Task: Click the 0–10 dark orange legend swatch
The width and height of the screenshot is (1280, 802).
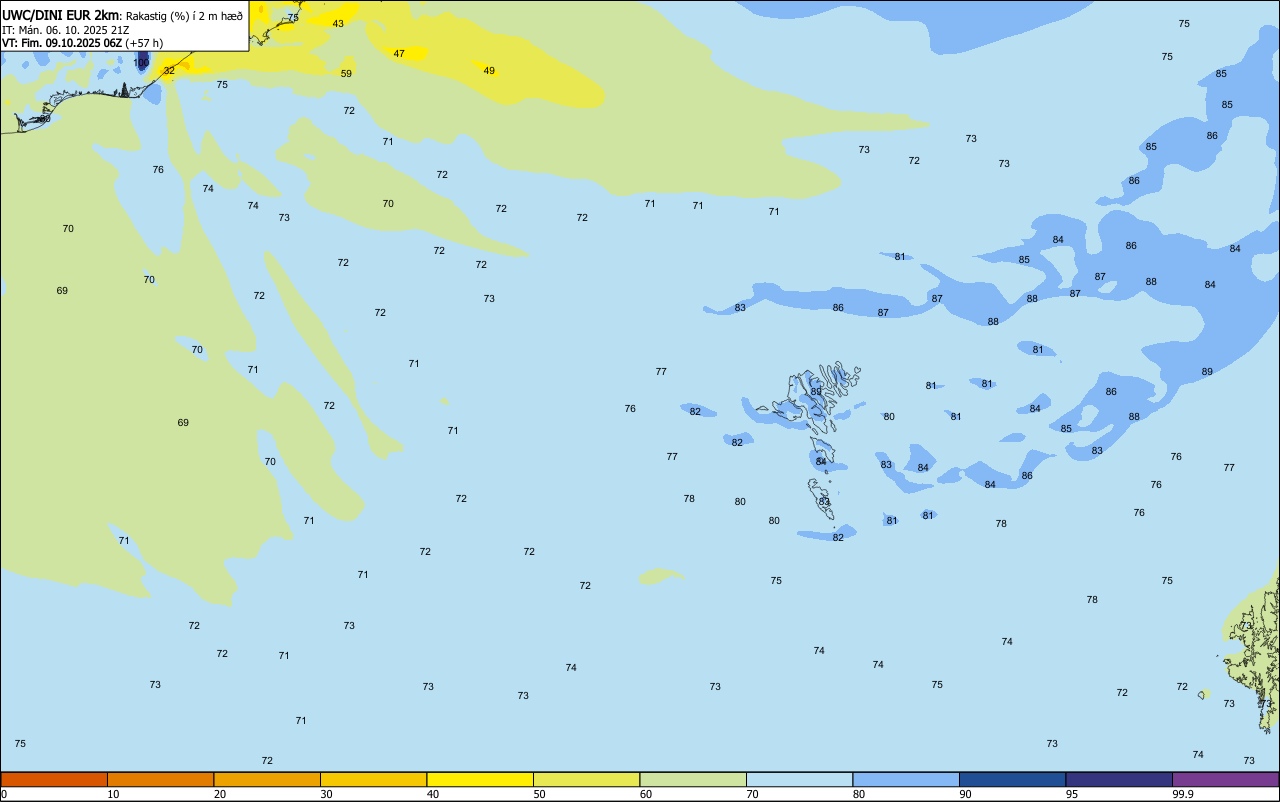Action: point(54,779)
